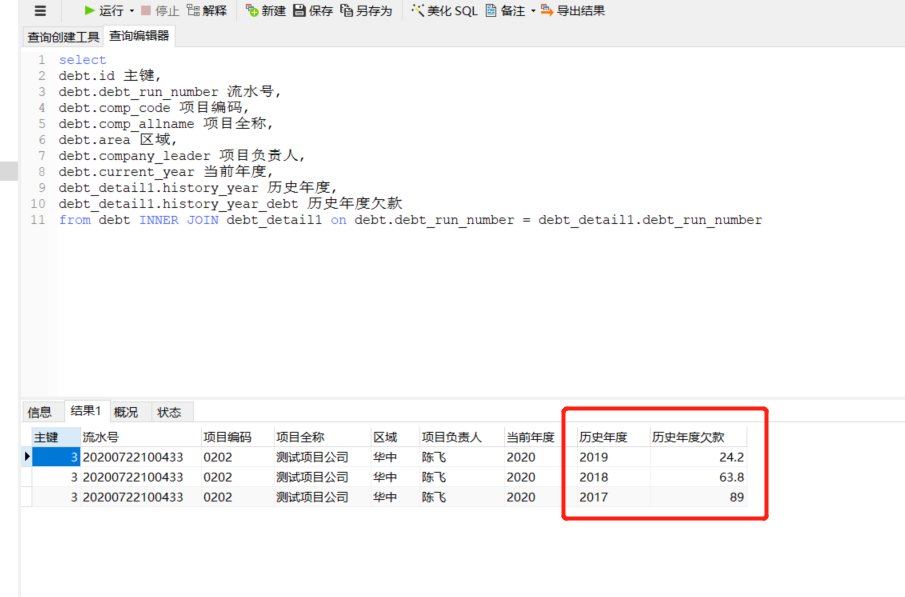Image resolution: width=905 pixels, height=597 pixels.
Task: Beautify the SQL with 美化 SQL
Action: [444, 10]
